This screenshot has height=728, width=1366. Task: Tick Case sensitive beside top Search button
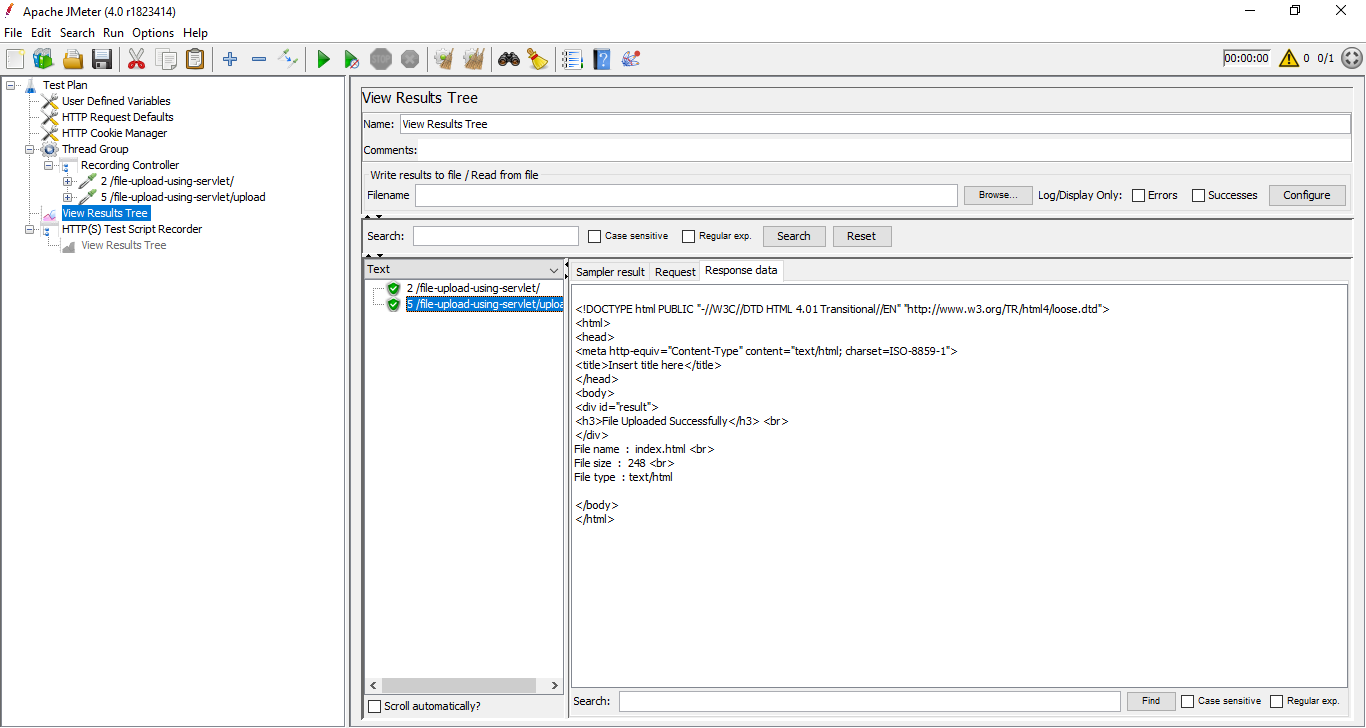click(x=595, y=236)
